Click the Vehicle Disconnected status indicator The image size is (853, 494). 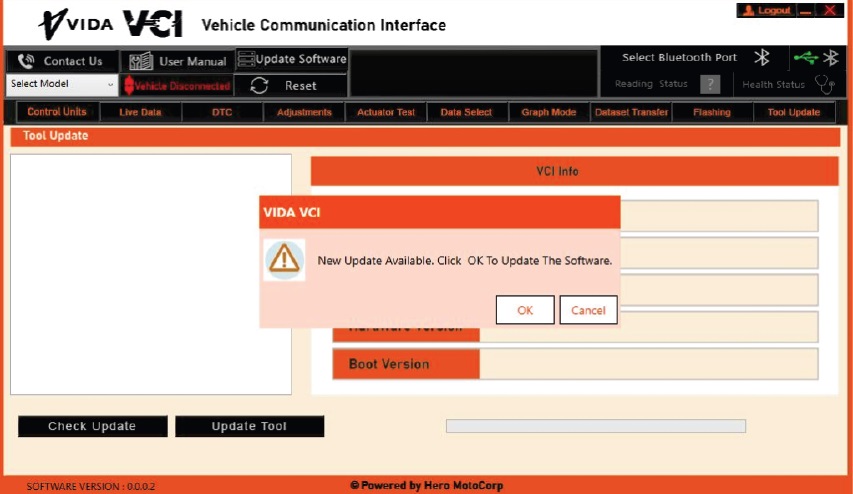click(x=177, y=86)
